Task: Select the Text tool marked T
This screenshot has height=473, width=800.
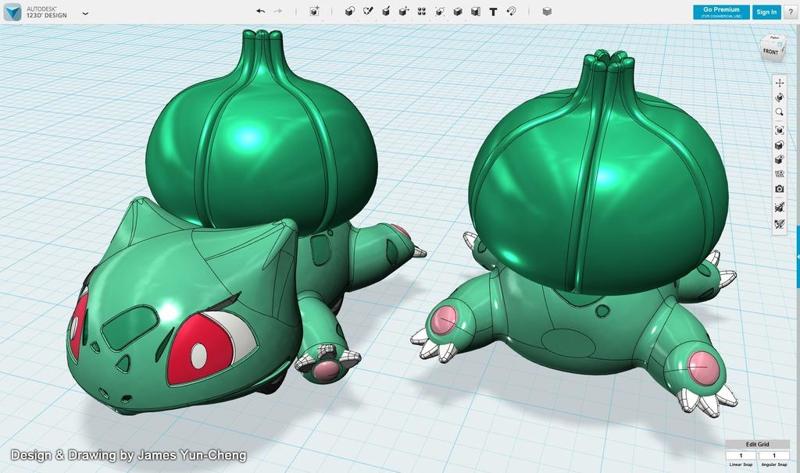Action: 493,12
